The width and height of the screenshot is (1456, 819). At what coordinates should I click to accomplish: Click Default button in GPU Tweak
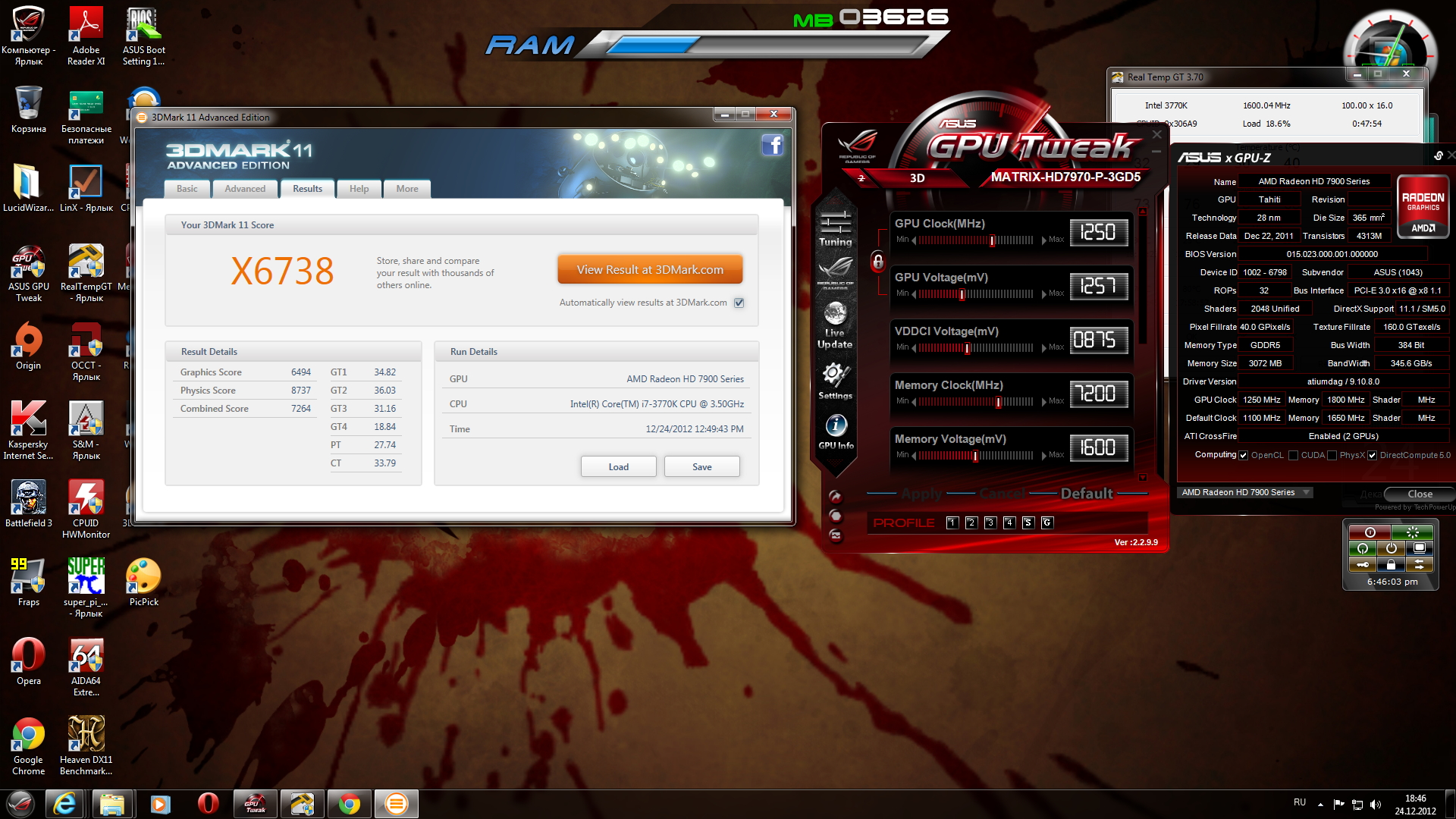click(x=1087, y=494)
